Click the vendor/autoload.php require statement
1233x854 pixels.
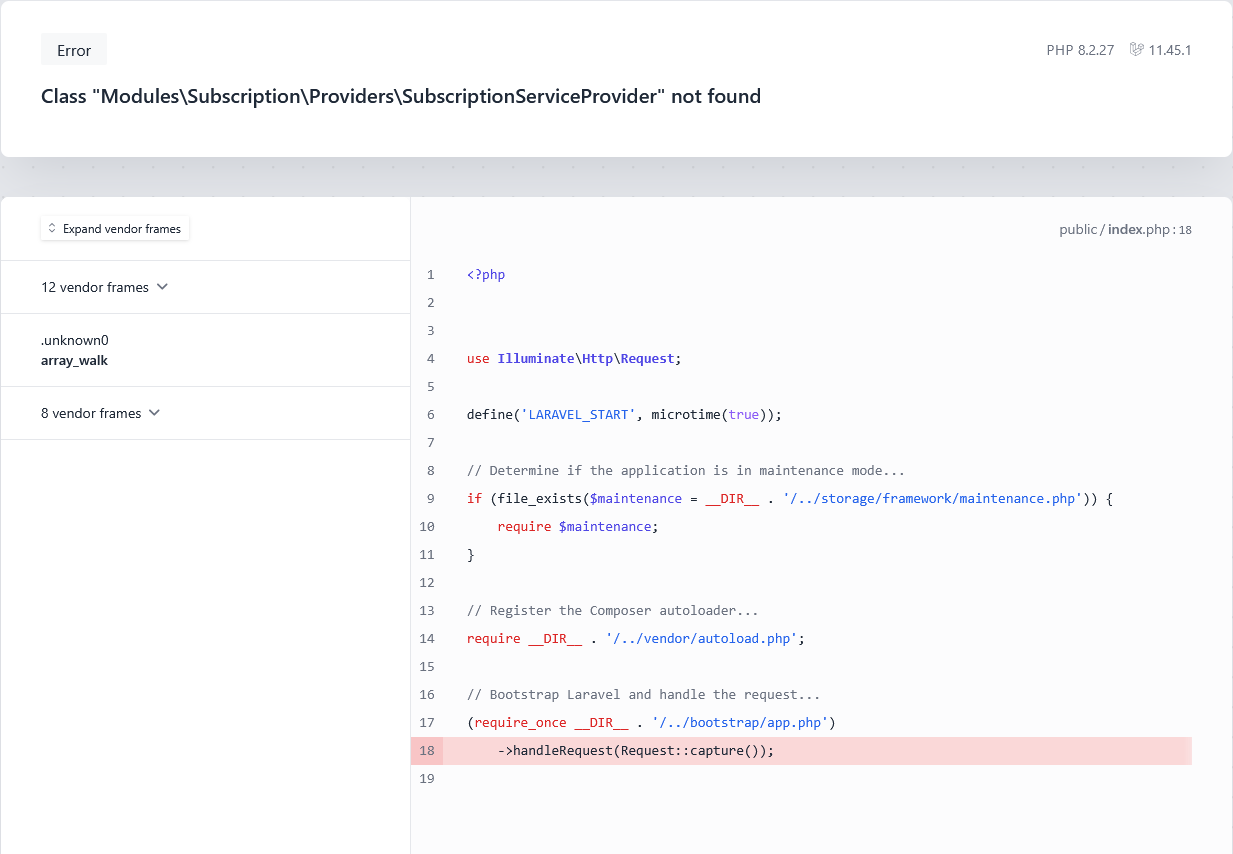tap(635, 638)
